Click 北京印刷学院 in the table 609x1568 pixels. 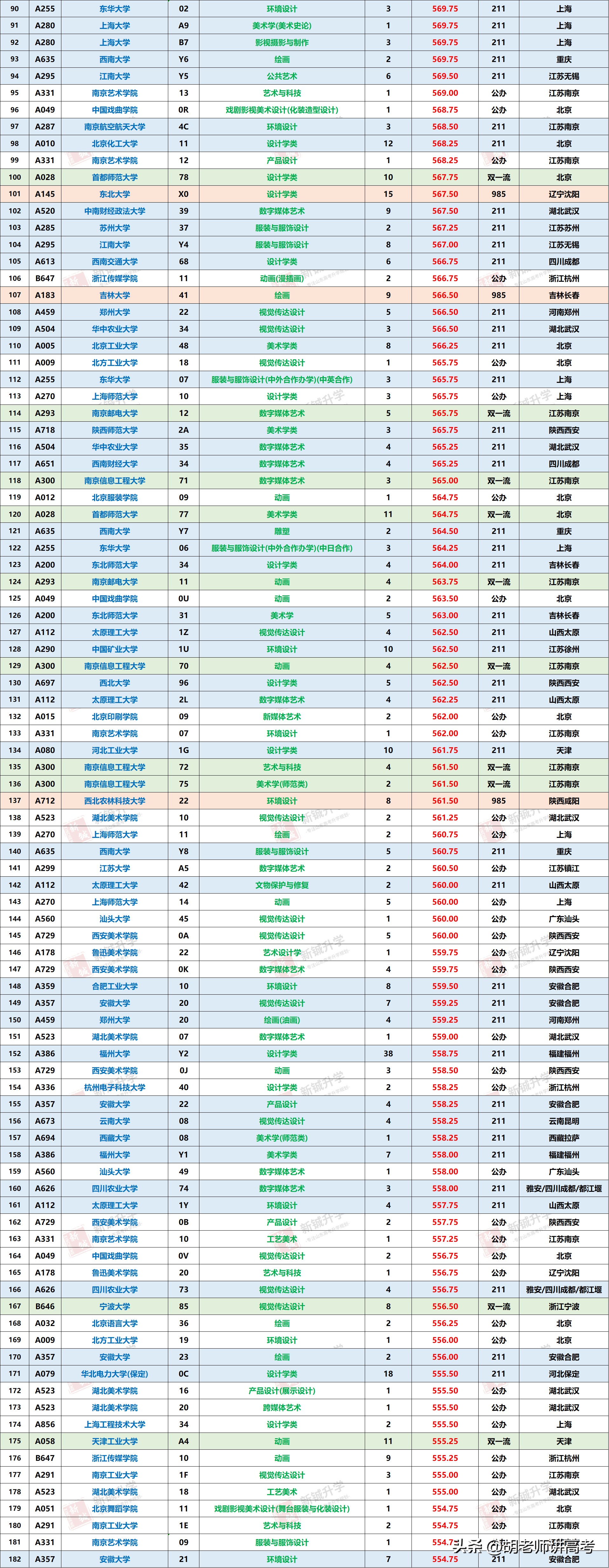[x=114, y=716]
